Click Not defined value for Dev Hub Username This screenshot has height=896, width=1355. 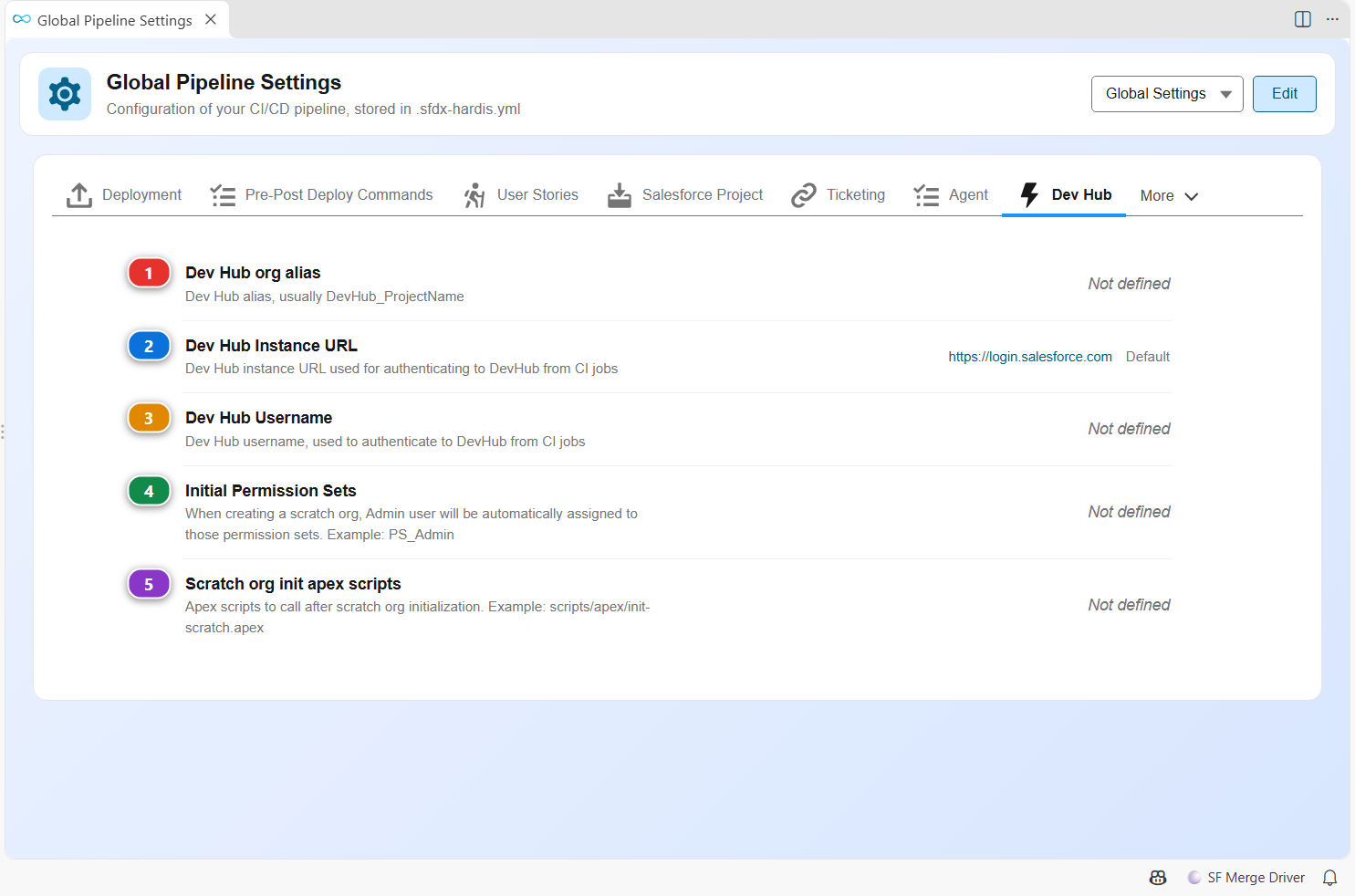point(1129,429)
